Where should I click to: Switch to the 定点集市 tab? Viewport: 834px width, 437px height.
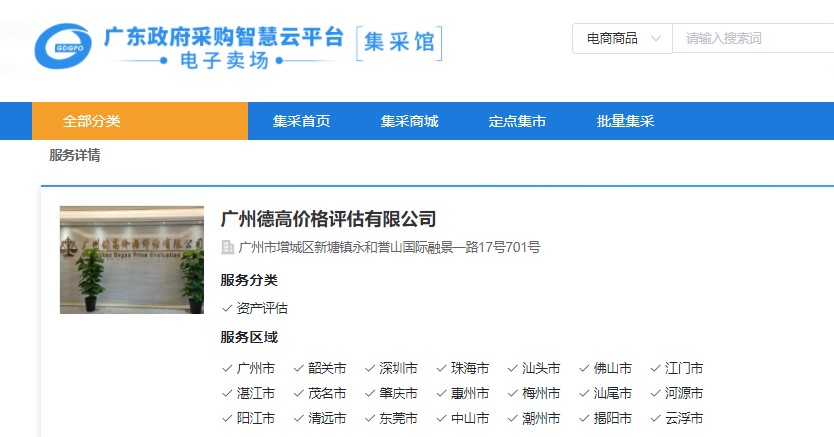517,121
